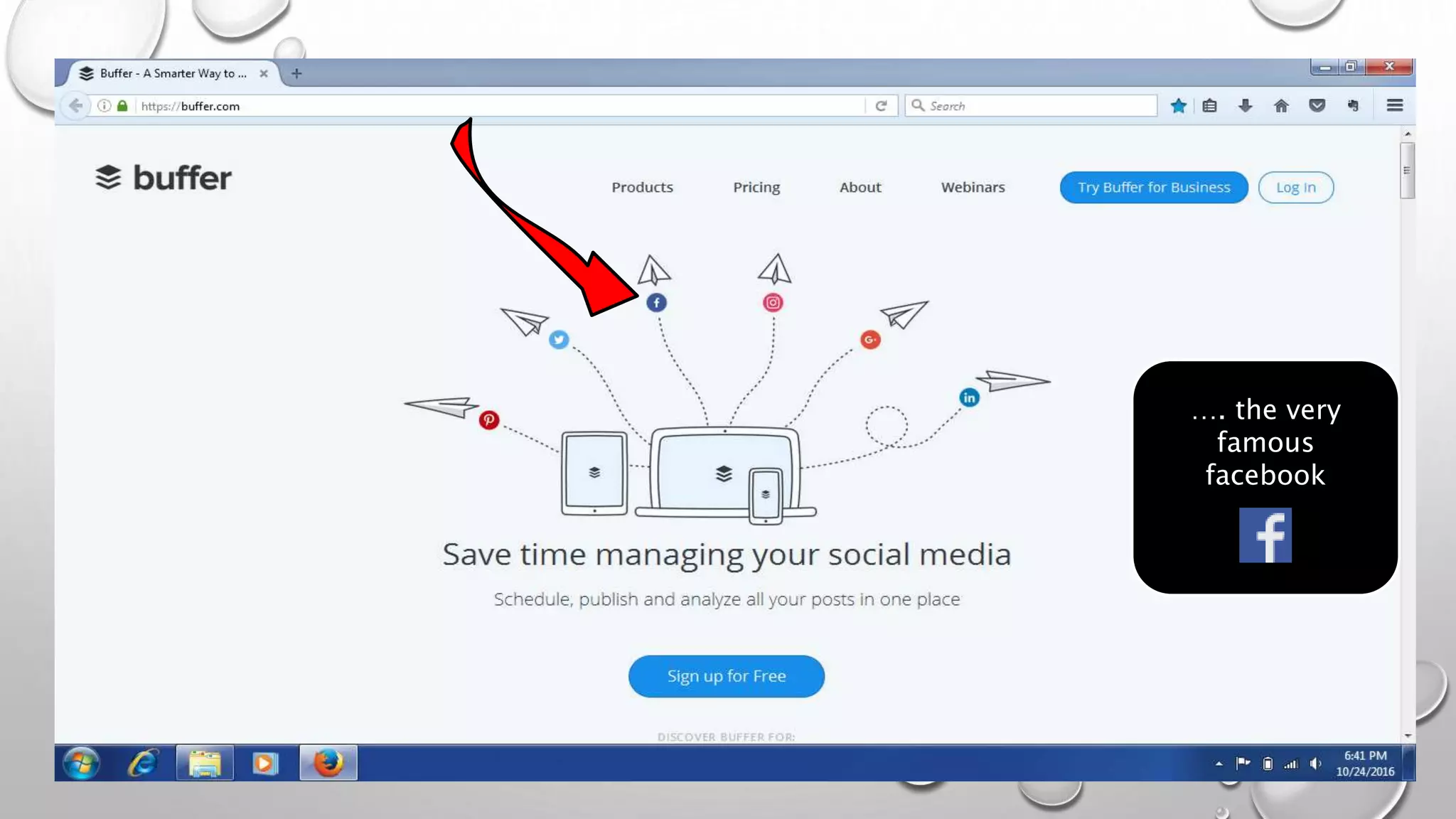Screen dimensions: 1456x819
Task: Click the Pinterest circle icon
Action: (488, 420)
